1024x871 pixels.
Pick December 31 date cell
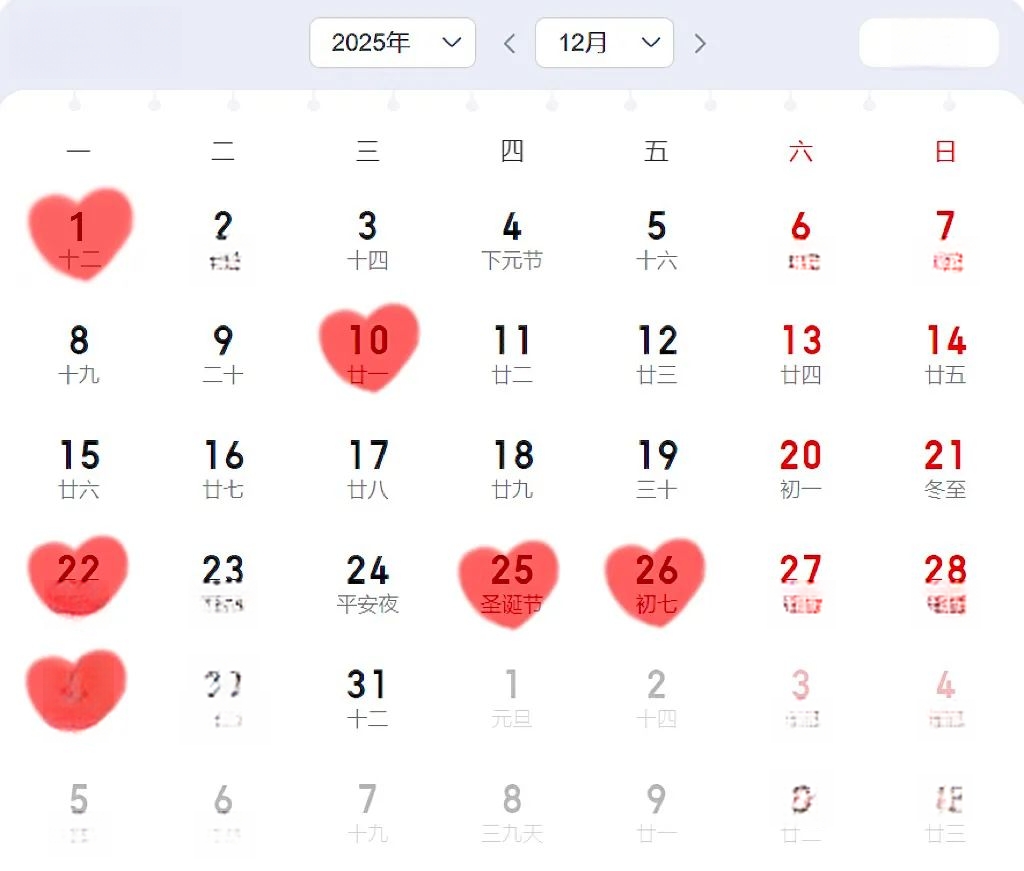[367, 697]
